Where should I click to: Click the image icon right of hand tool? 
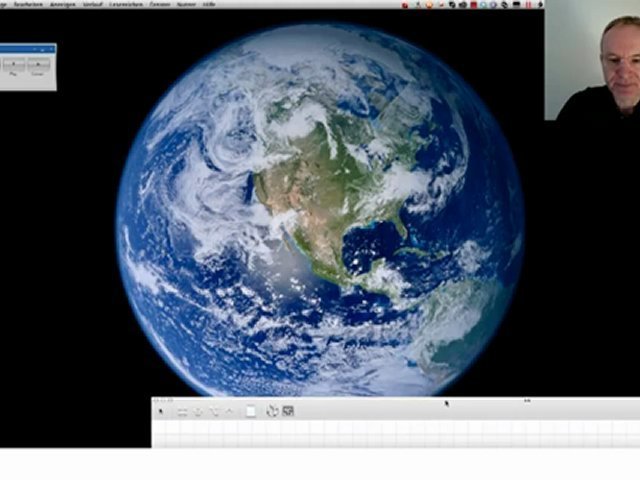(x=288, y=411)
